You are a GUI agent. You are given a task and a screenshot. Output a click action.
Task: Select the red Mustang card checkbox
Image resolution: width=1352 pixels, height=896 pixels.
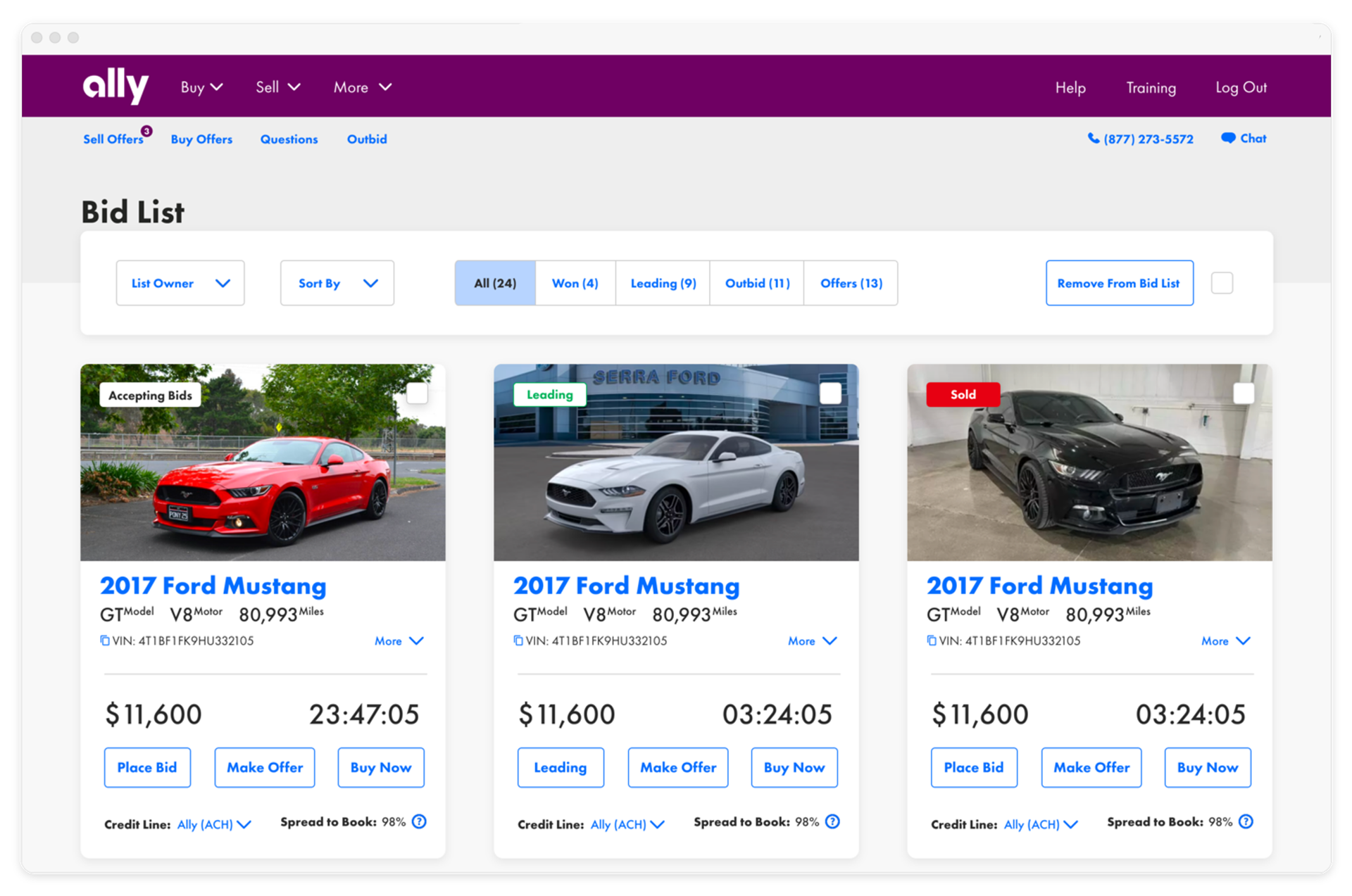click(x=417, y=393)
